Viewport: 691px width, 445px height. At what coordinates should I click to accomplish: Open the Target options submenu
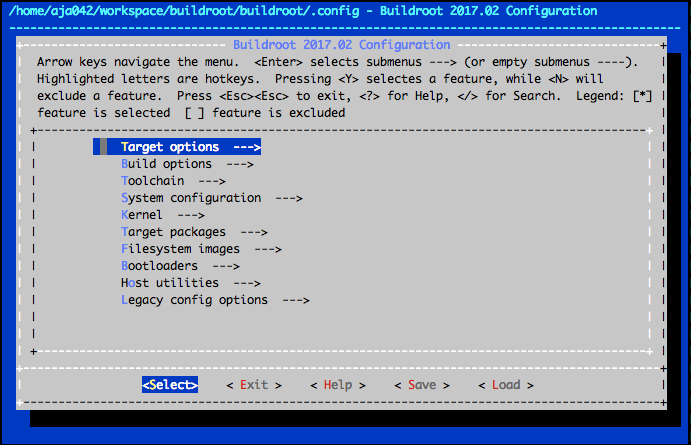[x=177, y=147]
